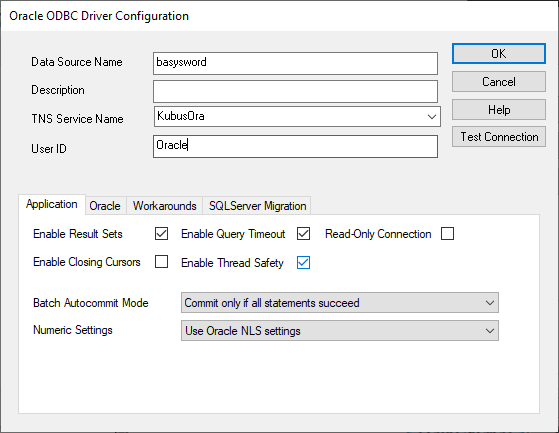Screen dimensions: 559x433
Task: Uncheck Enable Result Sets checkbox
Action: pos(161,234)
